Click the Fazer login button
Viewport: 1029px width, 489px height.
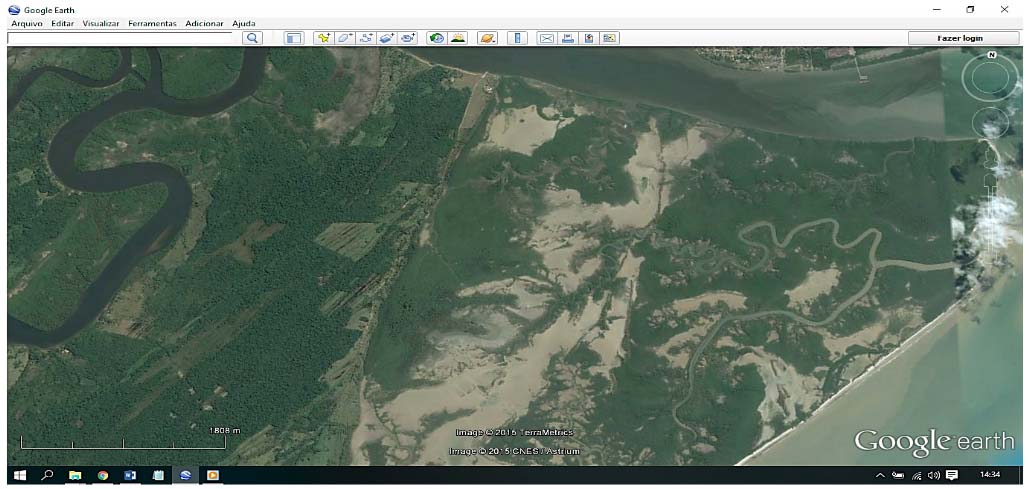(x=962, y=37)
